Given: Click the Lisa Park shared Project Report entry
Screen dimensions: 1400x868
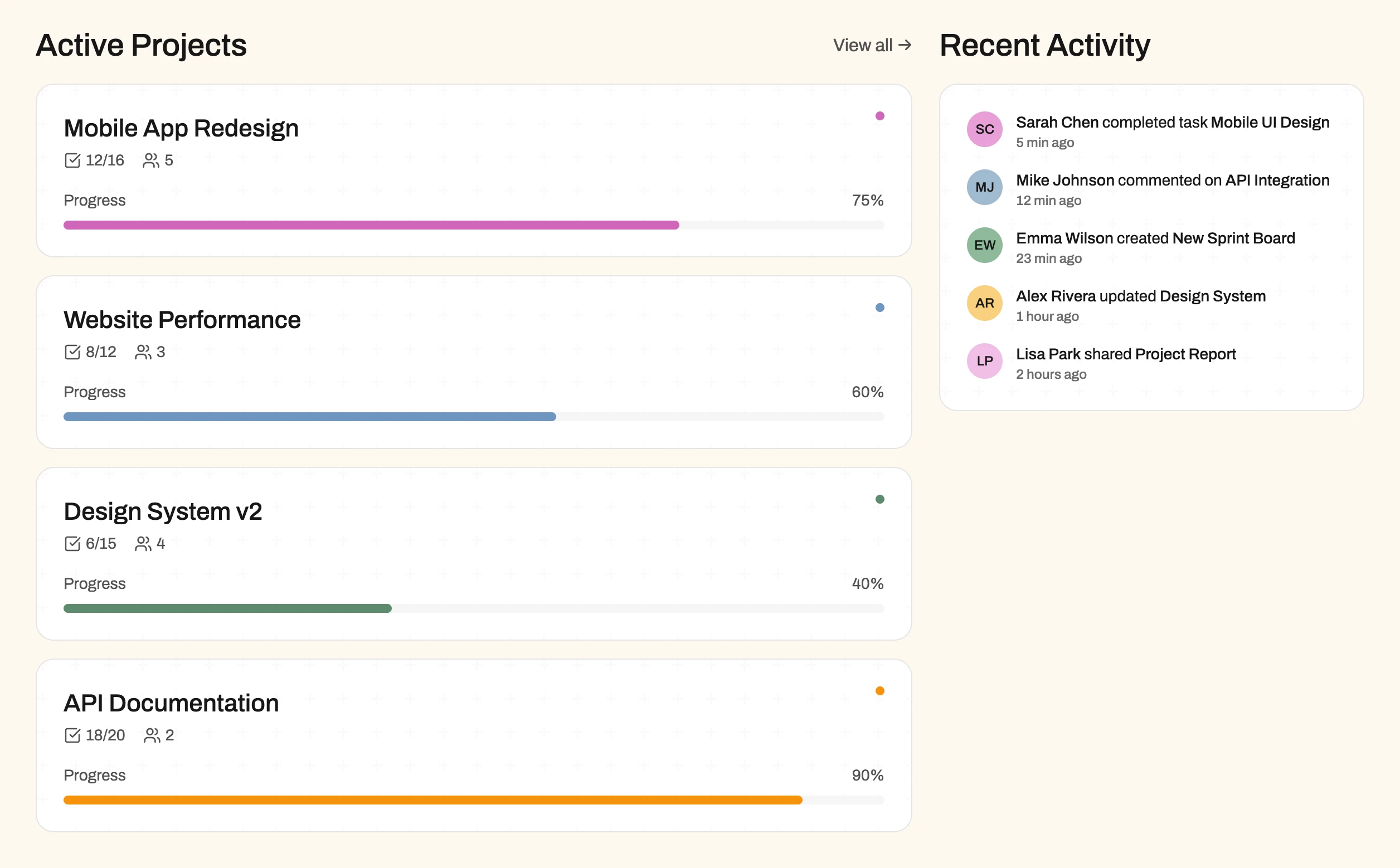Looking at the screenshot, I should (1125, 354).
